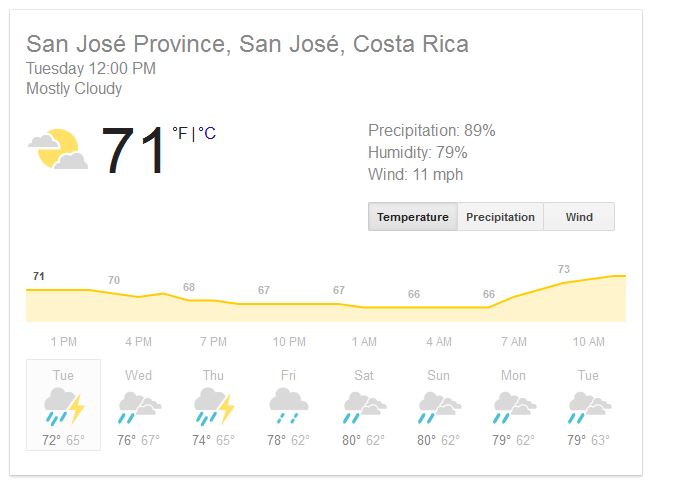Image resolution: width=675 pixels, height=485 pixels.
Task: Select Tuesday's thunderstorm forecast icon
Action: click(63, 407)
